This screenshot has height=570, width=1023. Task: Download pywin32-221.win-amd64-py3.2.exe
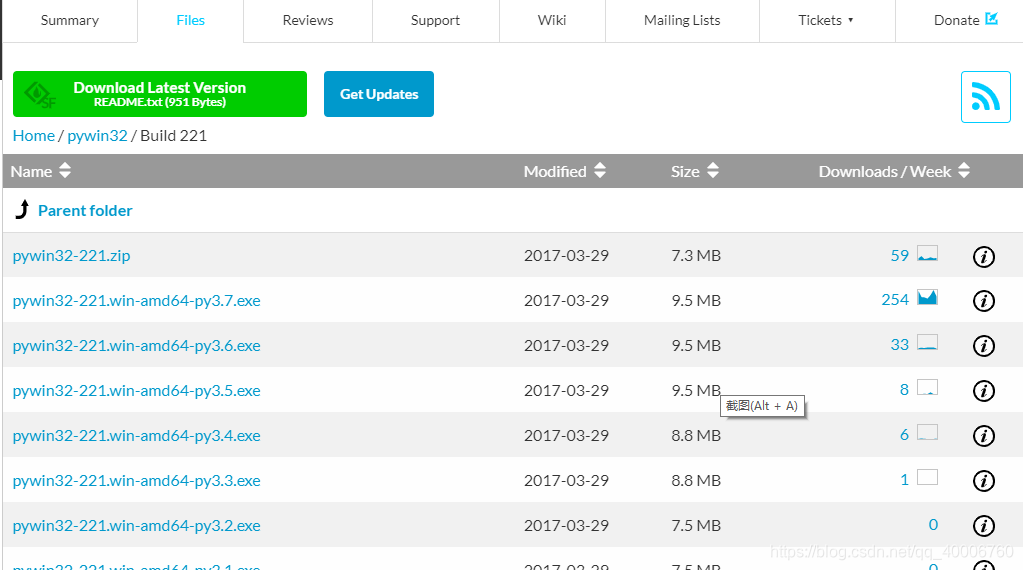click(x=136, y=526)
